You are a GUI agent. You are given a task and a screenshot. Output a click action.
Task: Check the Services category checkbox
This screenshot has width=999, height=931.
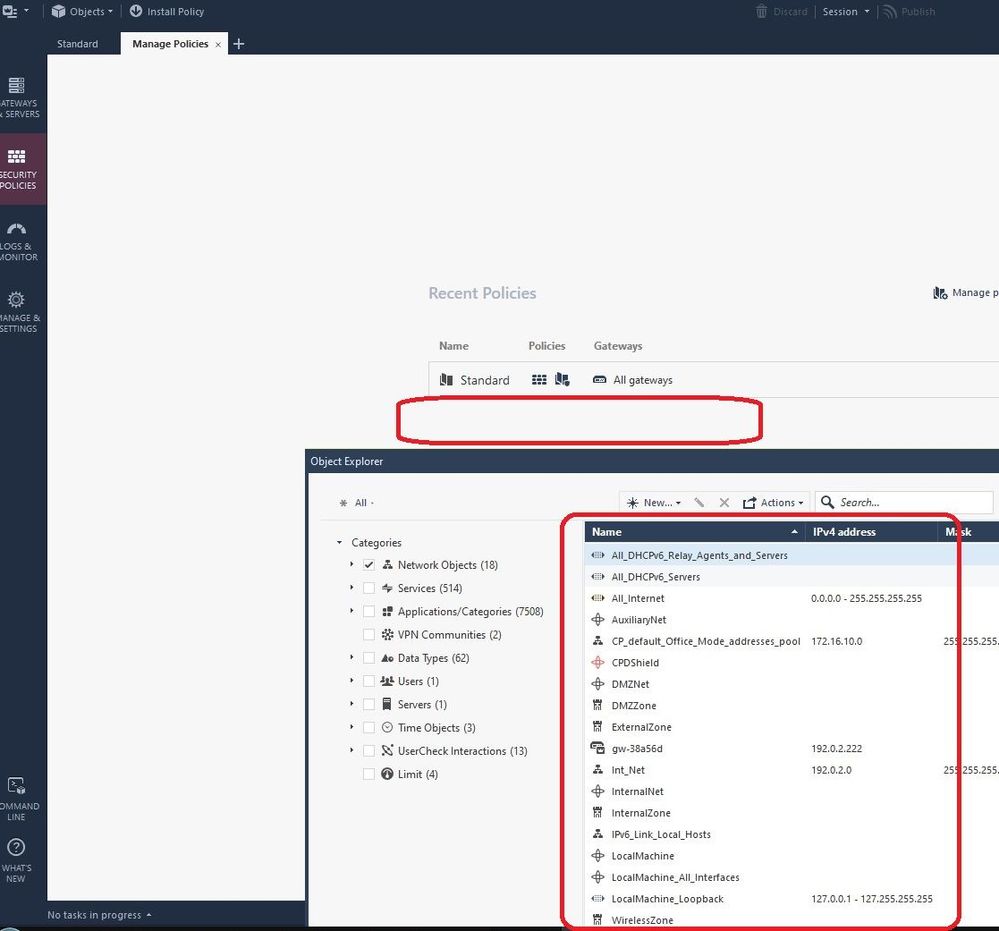click(x=369, y=588)
